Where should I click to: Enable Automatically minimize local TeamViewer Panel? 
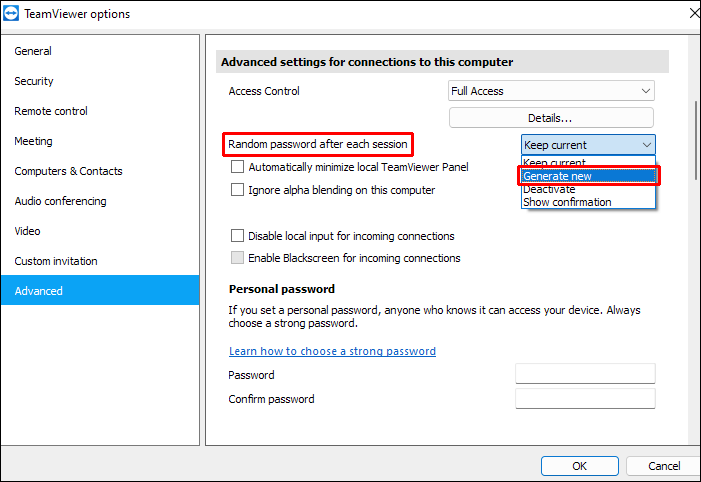coord(238,168)
